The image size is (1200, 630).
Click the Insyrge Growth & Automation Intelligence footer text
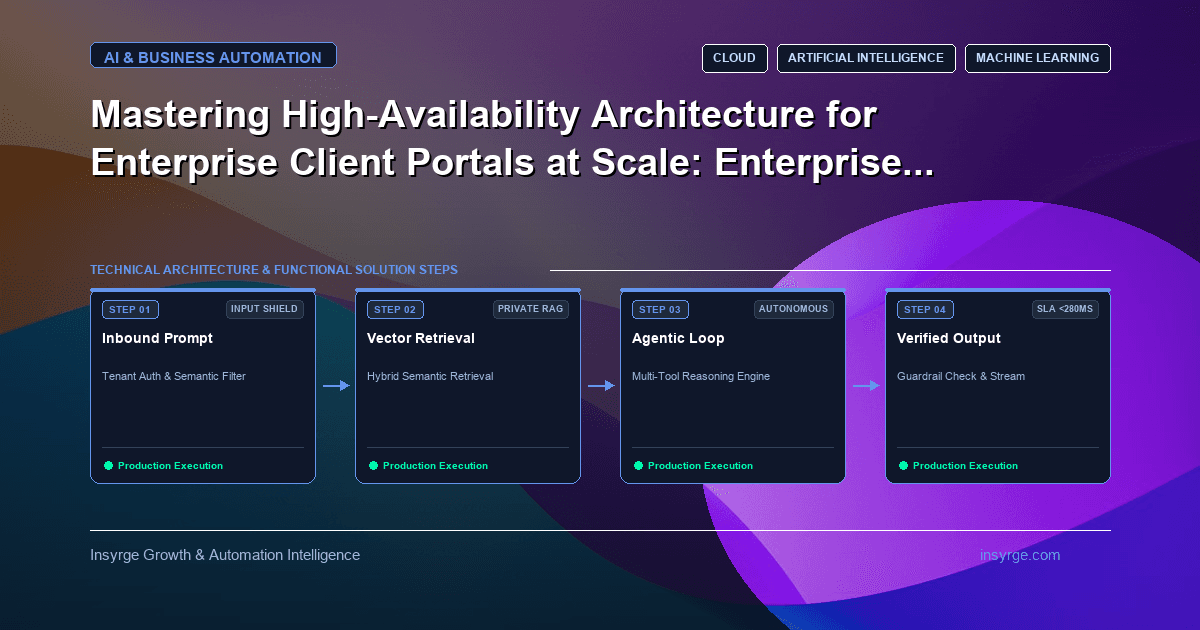click(x=225, y=555)
